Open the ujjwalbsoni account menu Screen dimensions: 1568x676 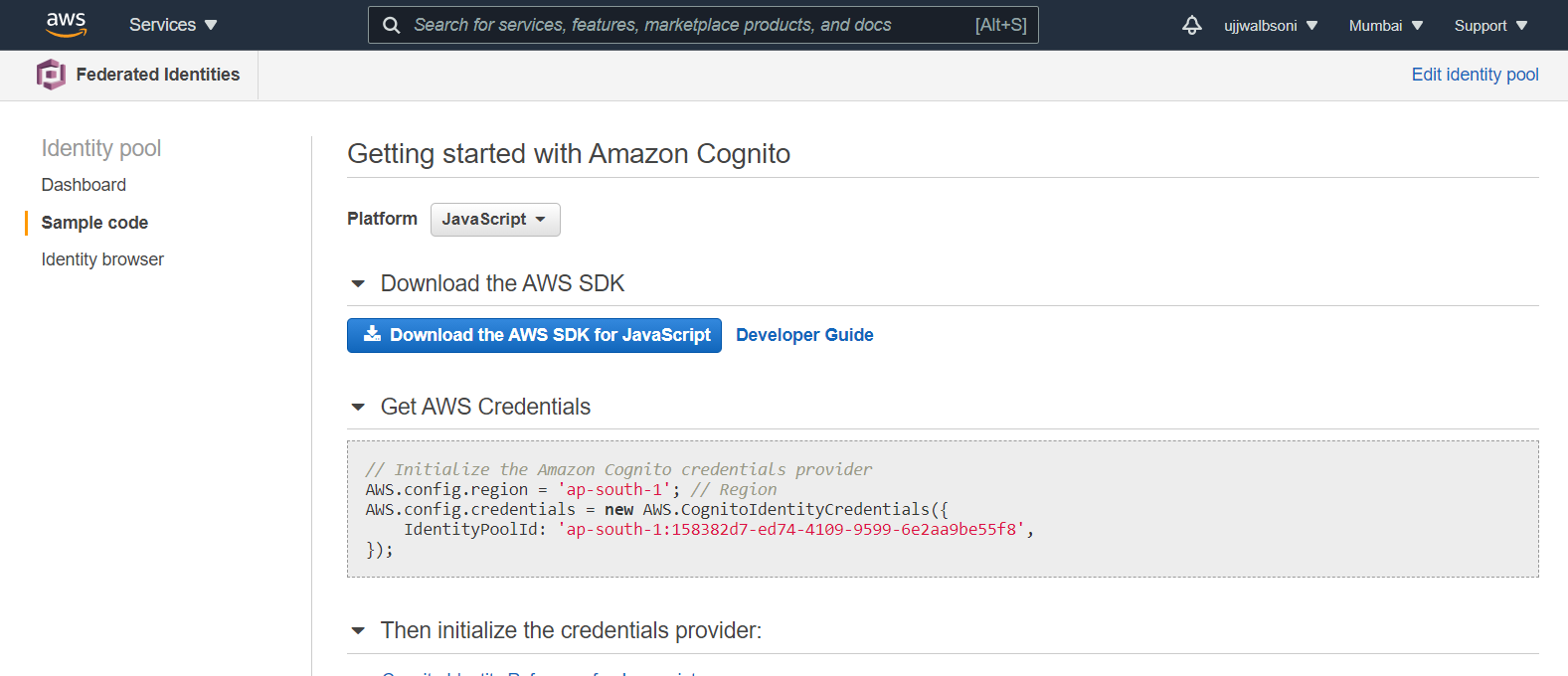tap(1271, 25)
